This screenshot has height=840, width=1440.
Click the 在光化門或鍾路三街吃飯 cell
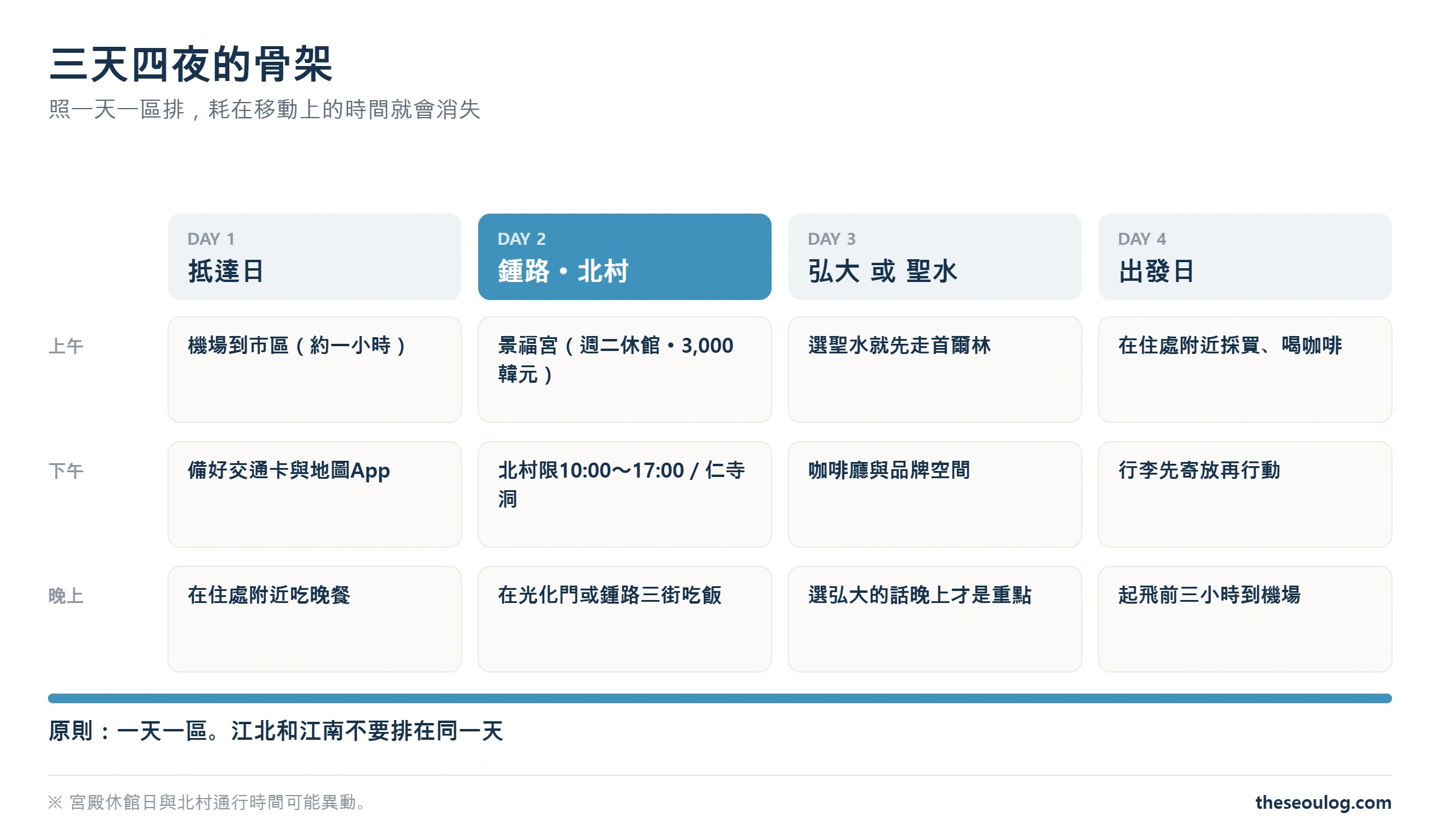click(625, 619)
